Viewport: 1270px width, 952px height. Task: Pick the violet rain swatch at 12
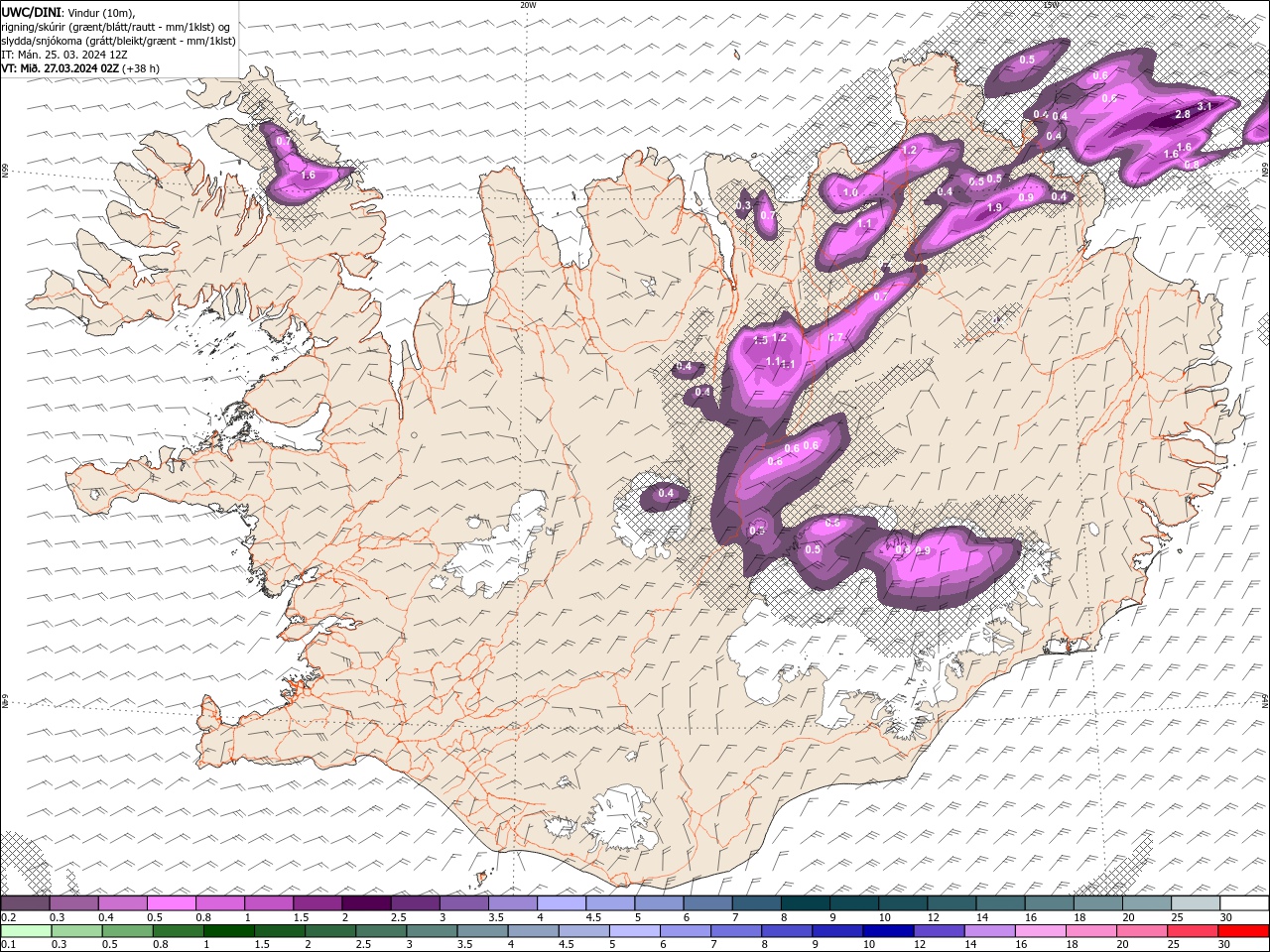point(939,931)
